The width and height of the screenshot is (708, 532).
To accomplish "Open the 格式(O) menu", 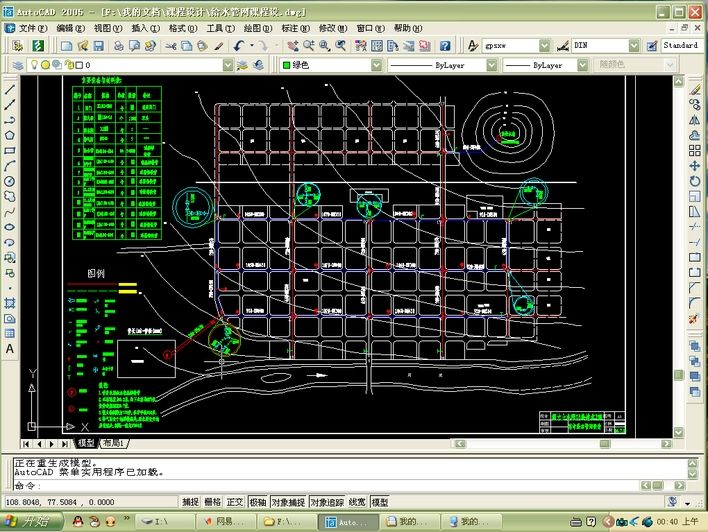I will click(183, 28).
